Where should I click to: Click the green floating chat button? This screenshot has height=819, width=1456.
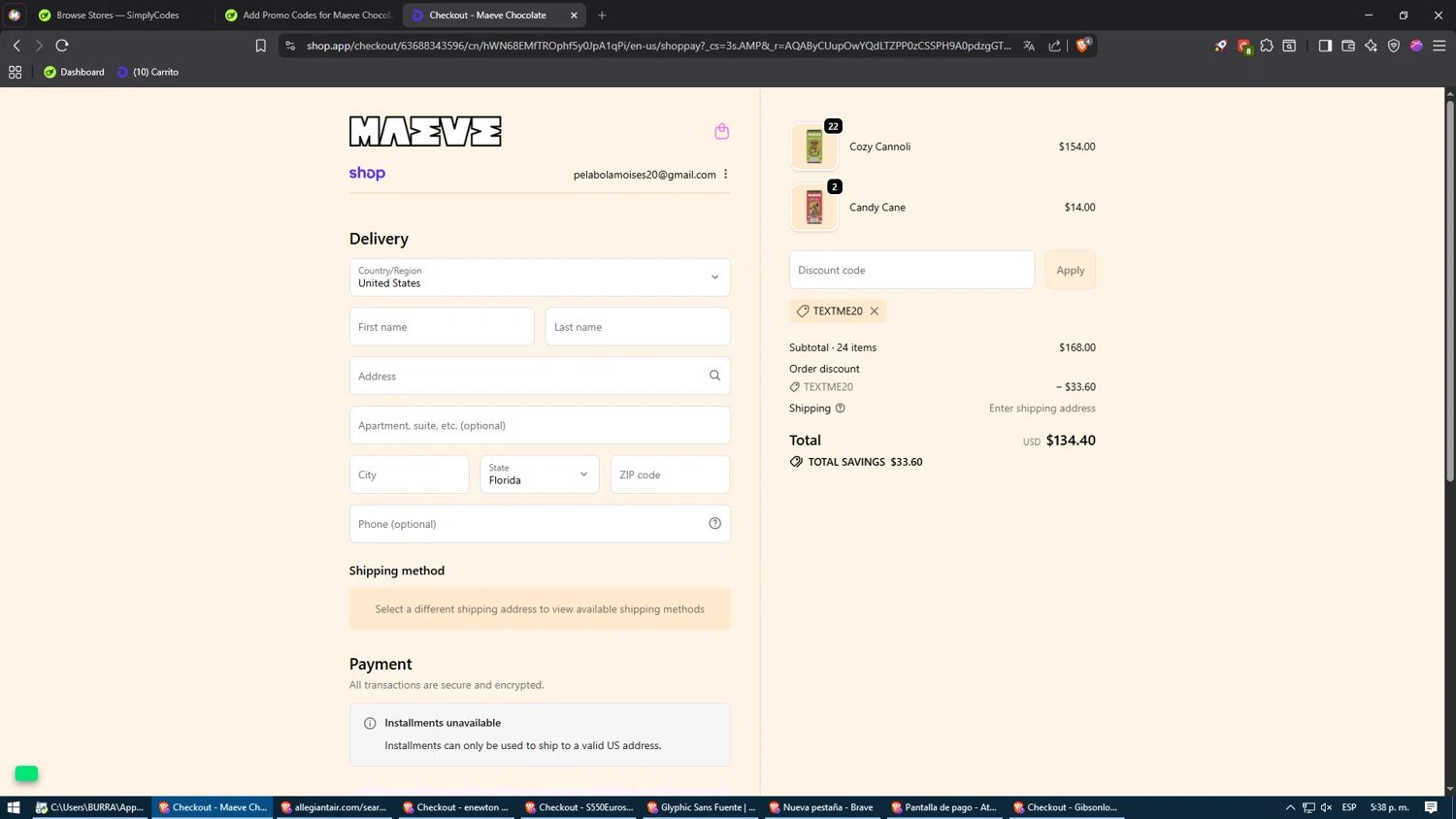26,773
